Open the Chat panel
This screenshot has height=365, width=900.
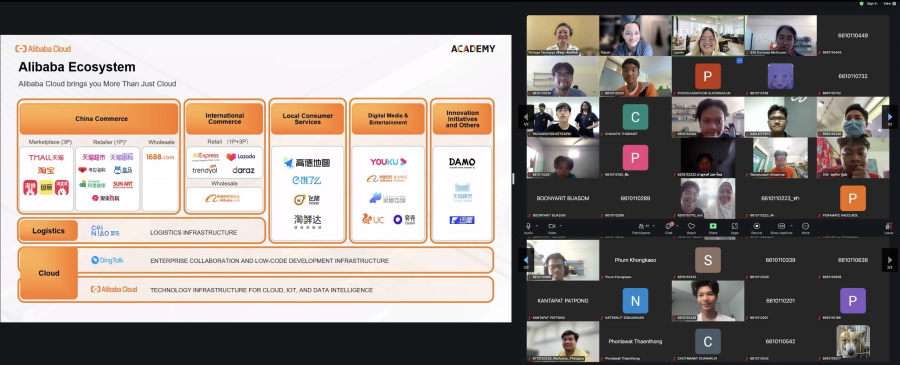[669, 226]
